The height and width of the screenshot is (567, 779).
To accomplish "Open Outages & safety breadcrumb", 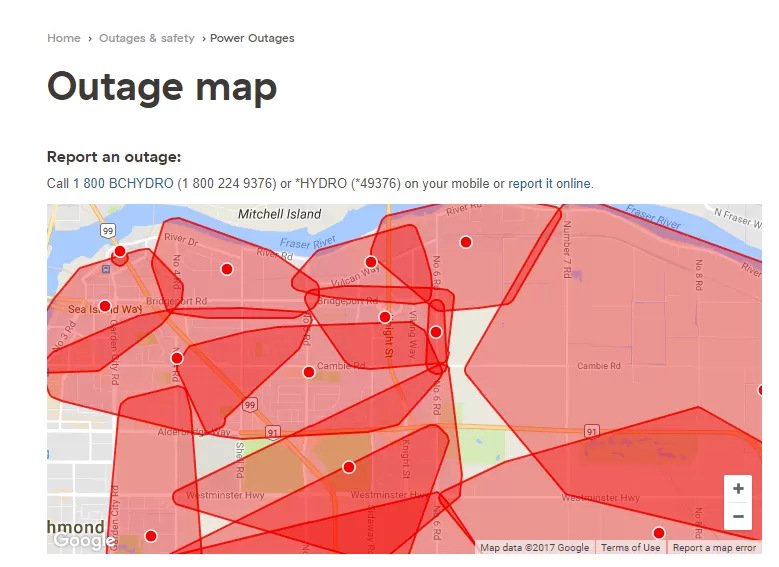I will tap(147, 38).
